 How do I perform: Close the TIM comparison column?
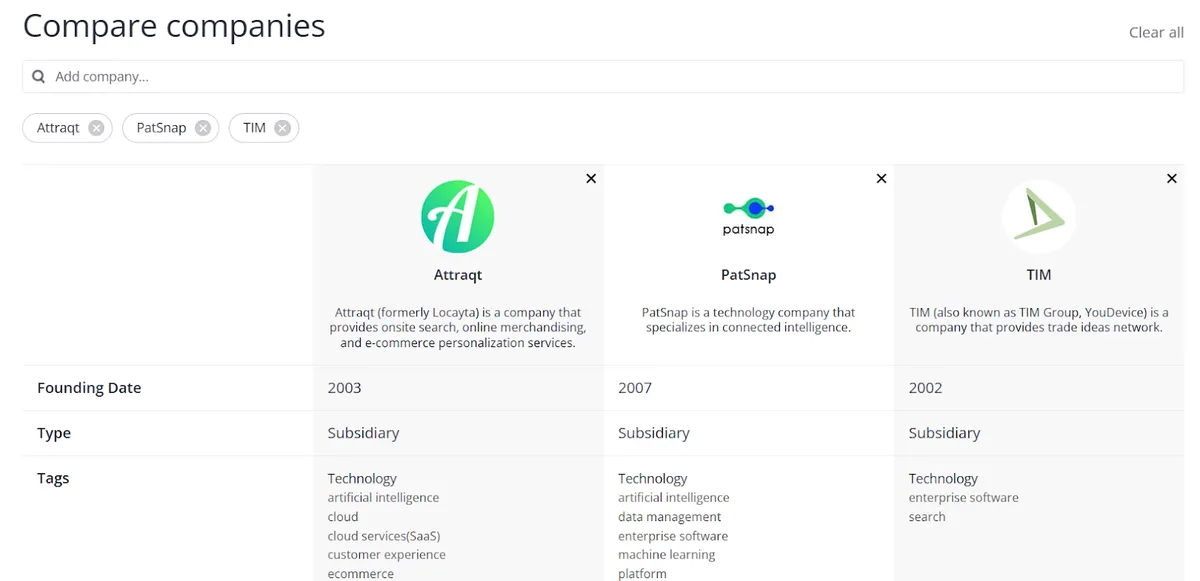click(x=1172, y=178)
